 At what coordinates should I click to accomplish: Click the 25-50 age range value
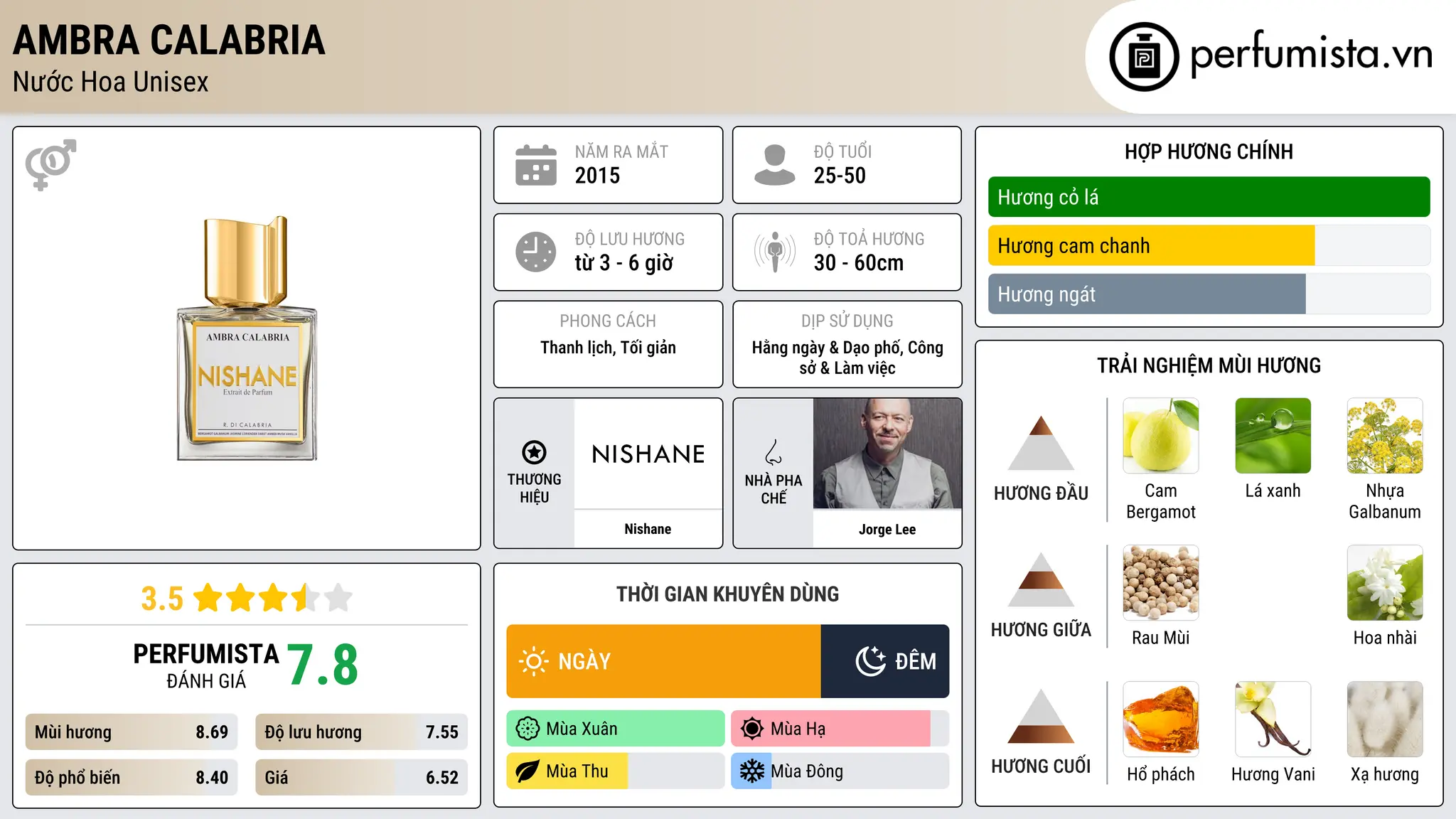[840, 176]
